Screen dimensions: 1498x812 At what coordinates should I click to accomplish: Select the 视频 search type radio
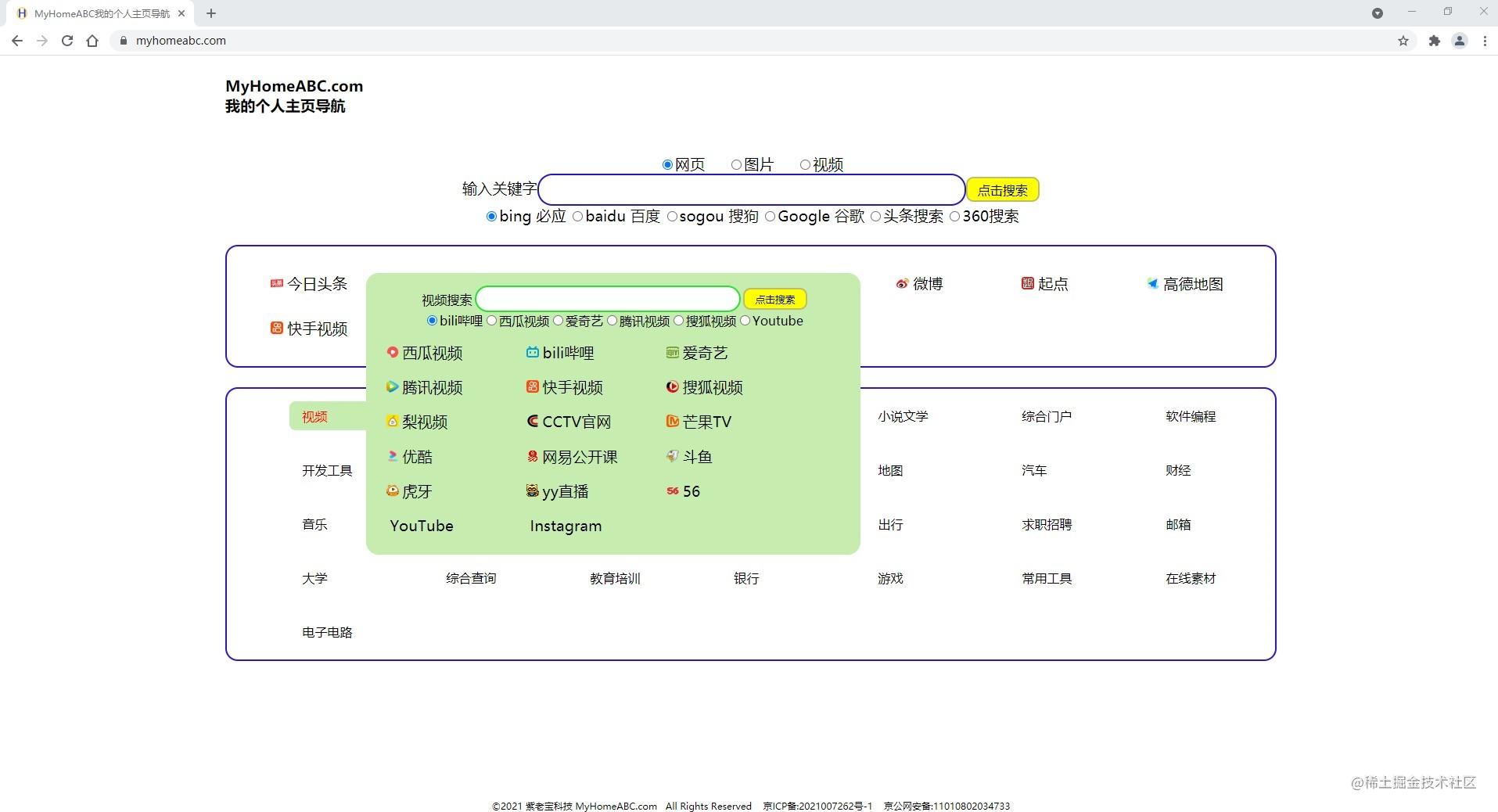[x=805, y=164]
